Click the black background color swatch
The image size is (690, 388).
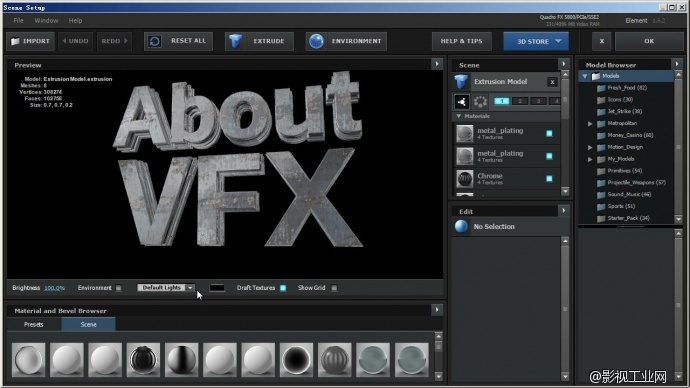(x=217, y=288)
